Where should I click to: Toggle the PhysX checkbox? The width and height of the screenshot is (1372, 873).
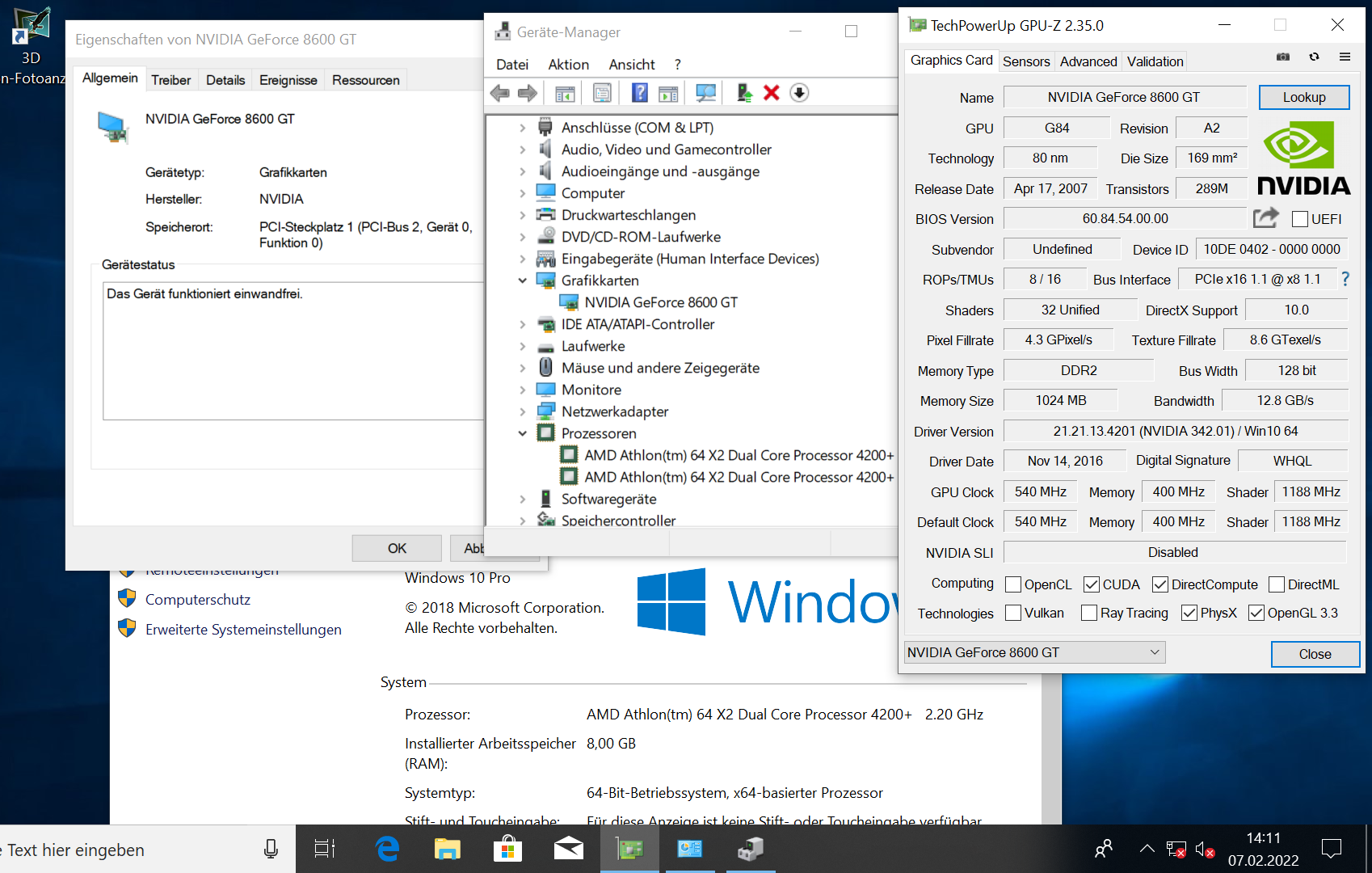coord(1189,613)
